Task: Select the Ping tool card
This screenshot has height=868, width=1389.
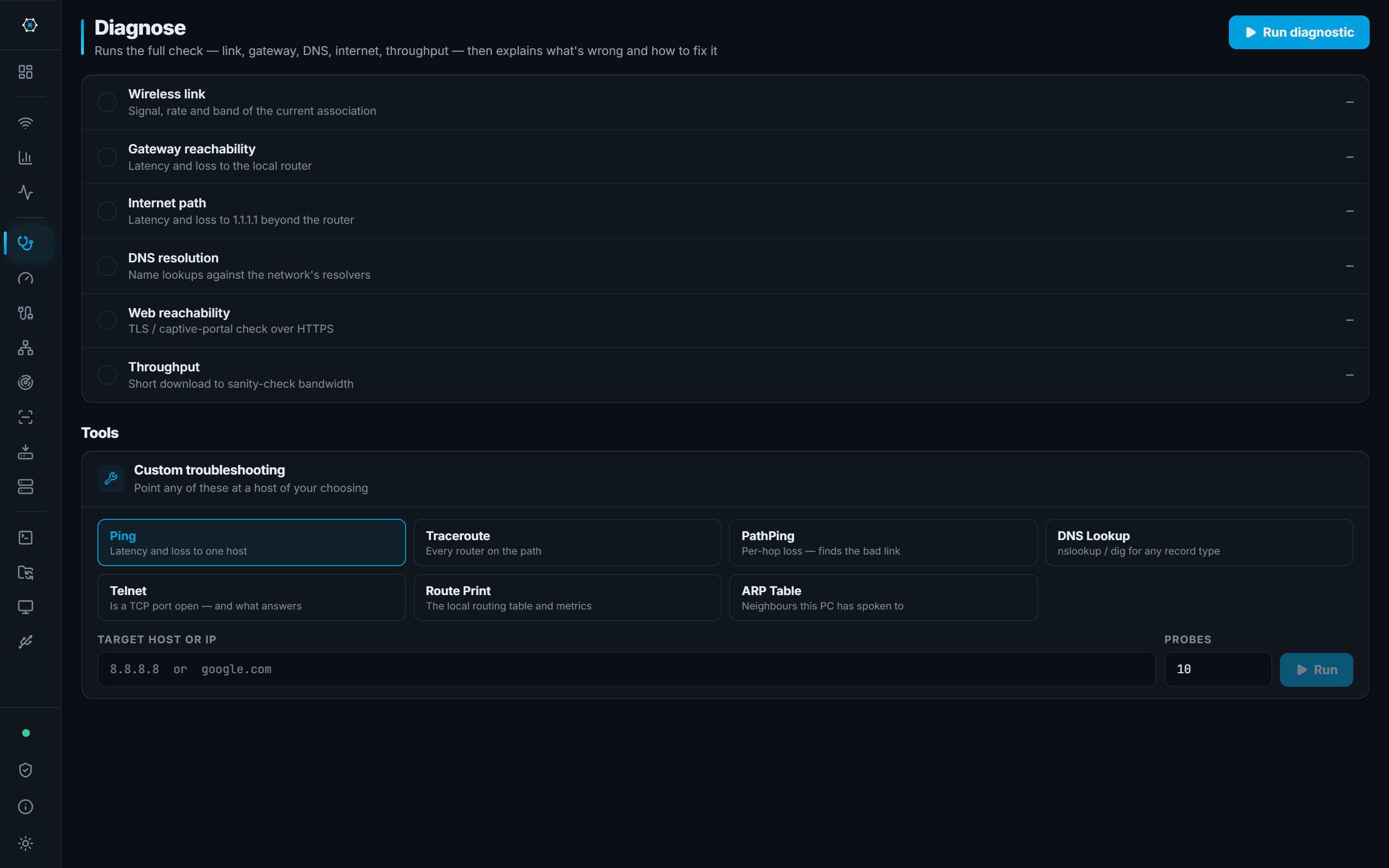Action: pyautogui.click(x=251, y=542)
